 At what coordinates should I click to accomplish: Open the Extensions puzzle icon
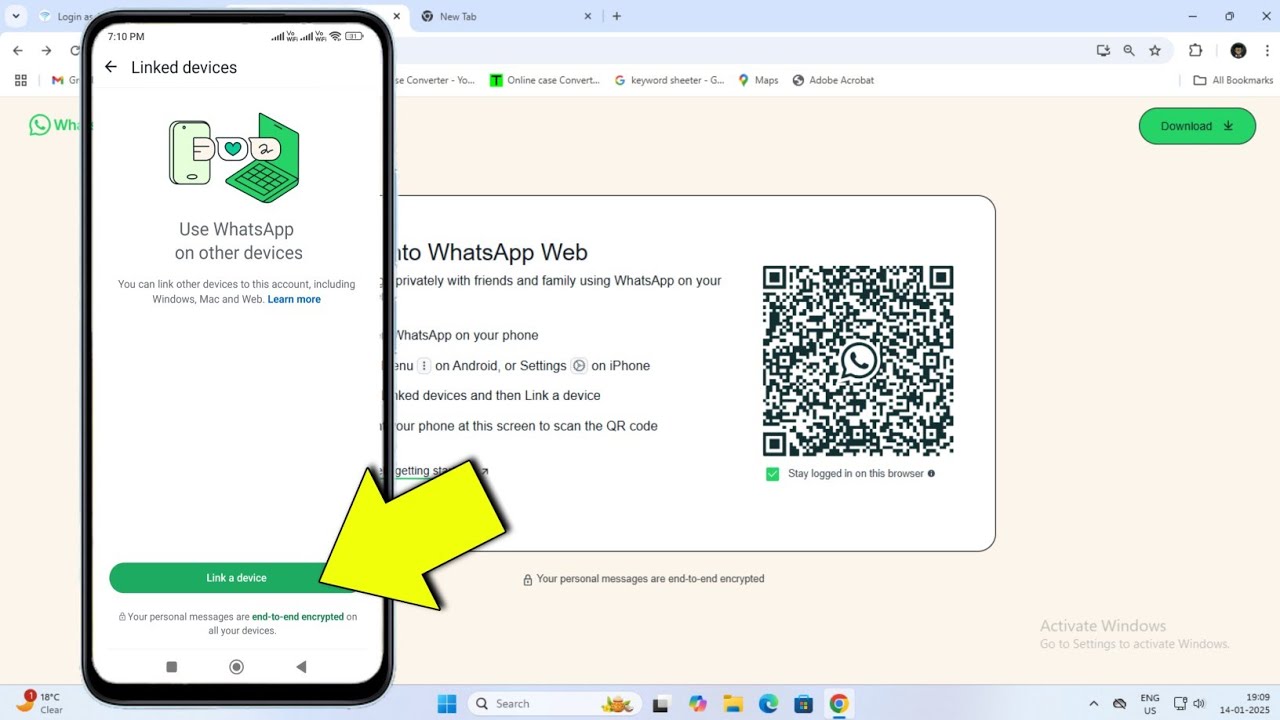click(x=1195, y=50)
